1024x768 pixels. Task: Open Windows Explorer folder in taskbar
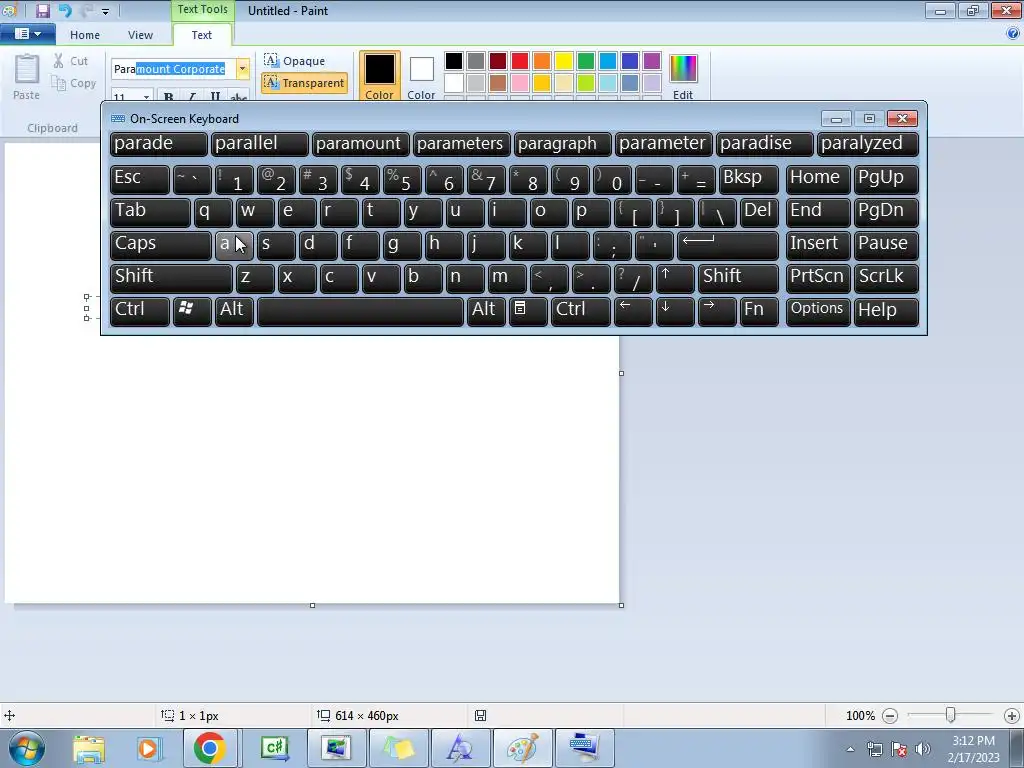pyautogui.click(x=89, y=749)
